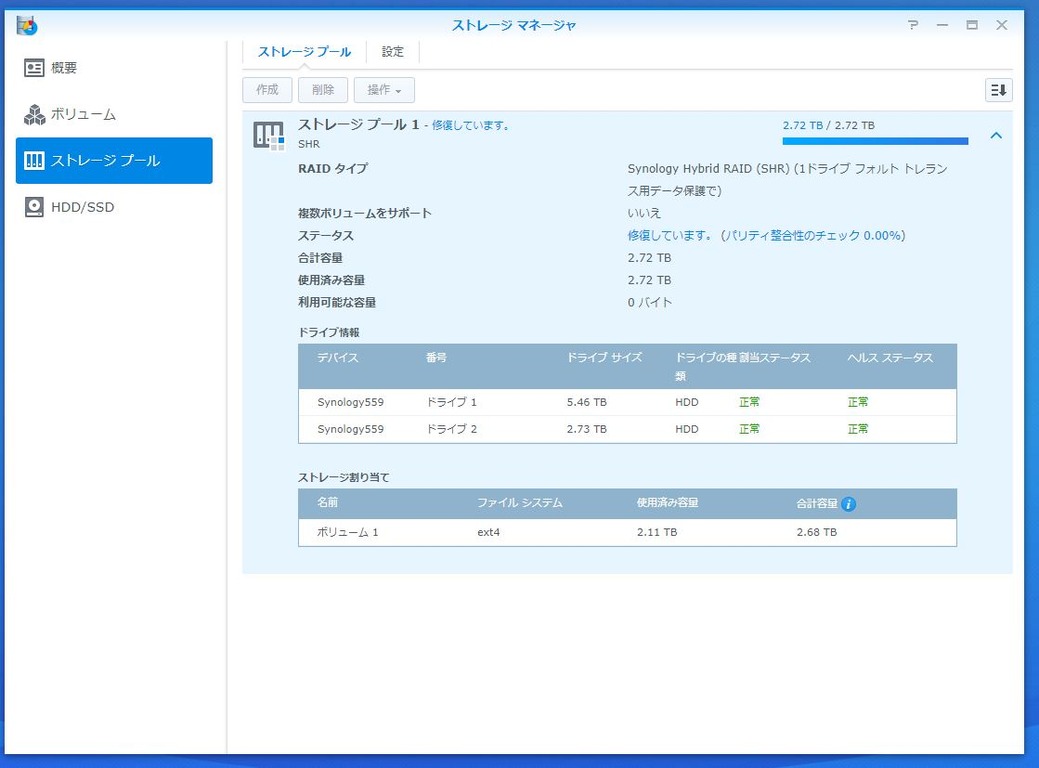1039x768 pixels.
Task: Click the storage pool 1 icon
Action: pyautogui.click(x=268, y=135)
